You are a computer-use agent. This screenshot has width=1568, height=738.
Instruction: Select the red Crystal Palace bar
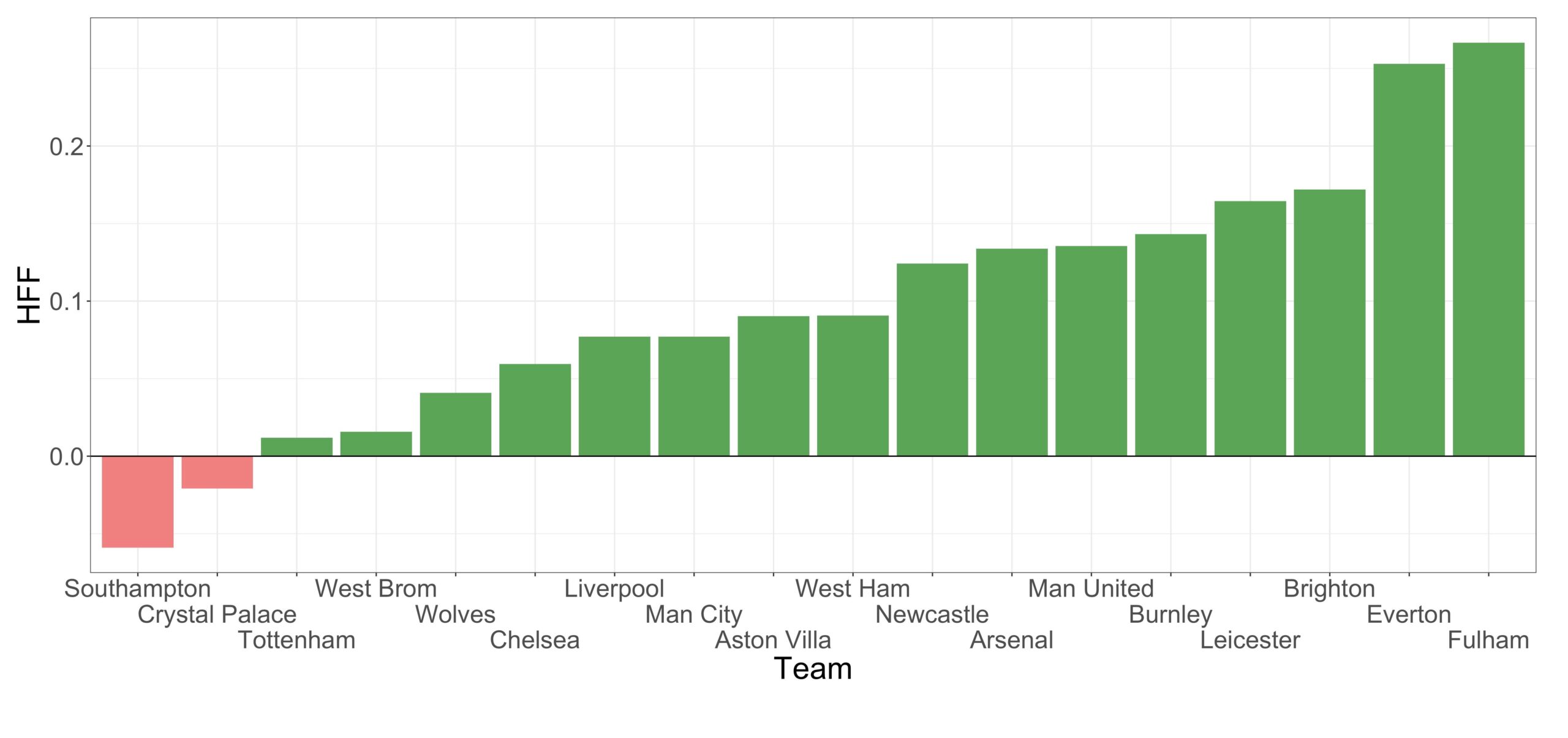click(x=217, y=472)
